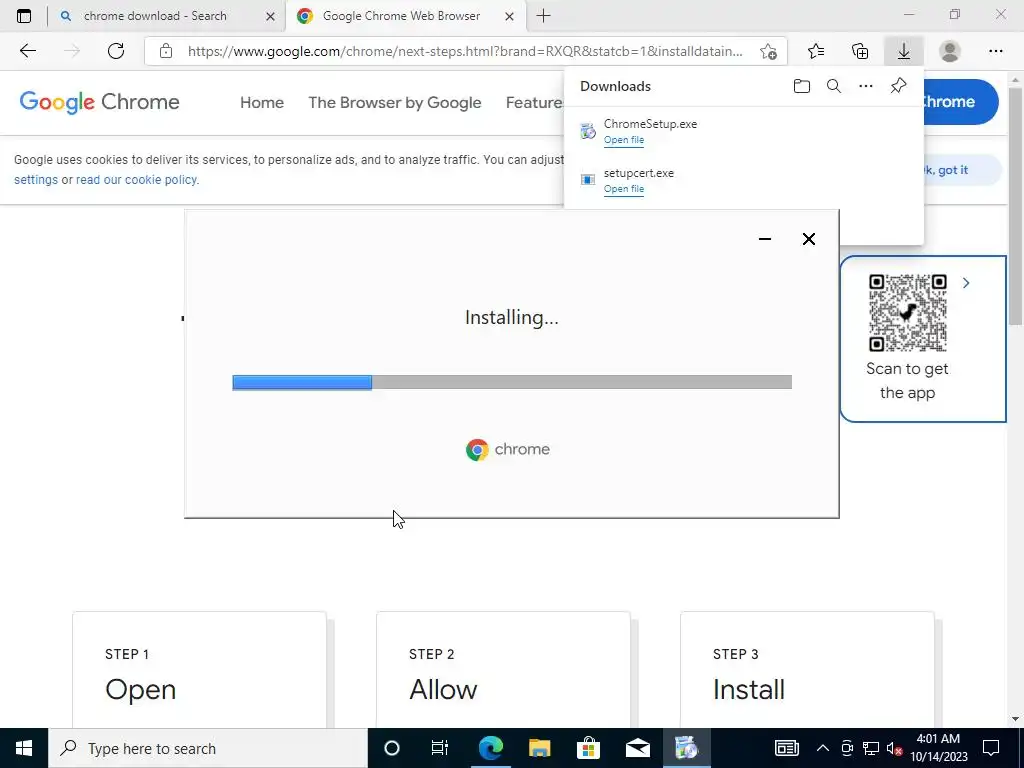
Task: Refresh the current page
Action: (x=116, y=51)
